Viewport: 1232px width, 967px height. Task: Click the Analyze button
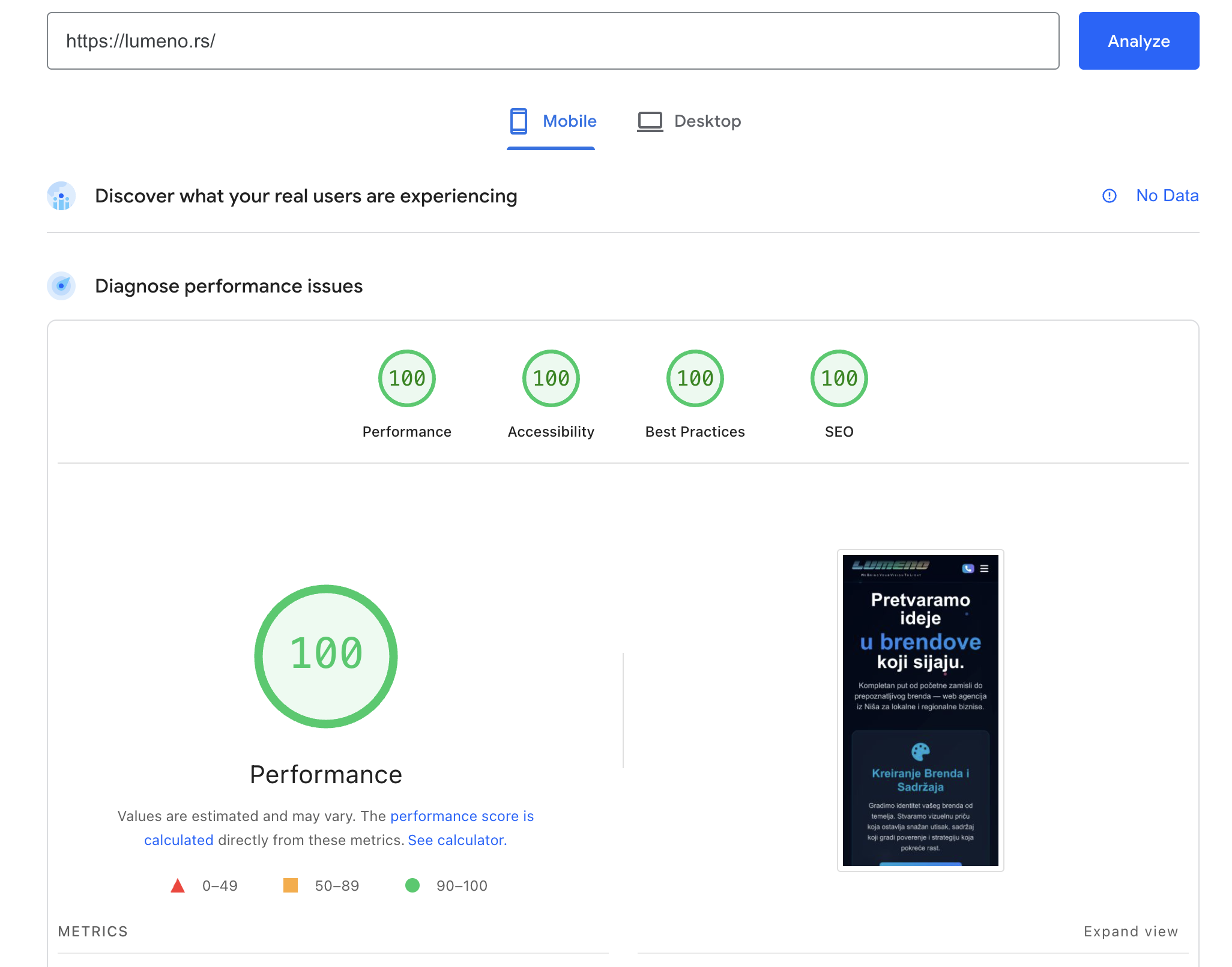(1138, 41)
